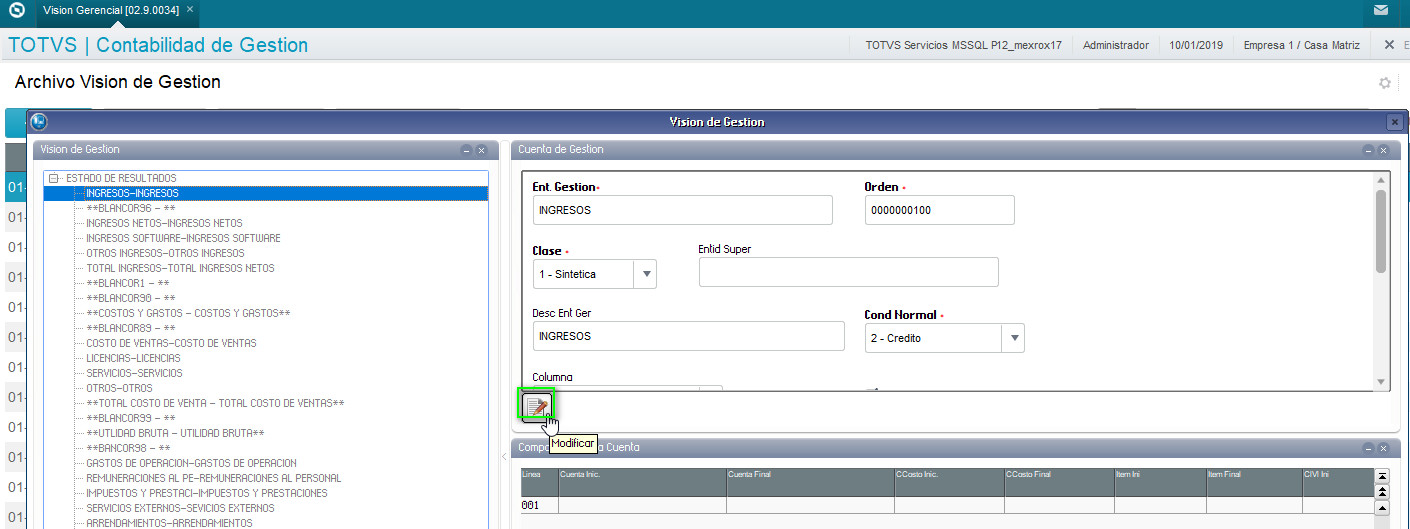Viewport: 1410px width, 529px height.
Task: Close the Vision de Gestion tree panel
Action: click(481, 150)
